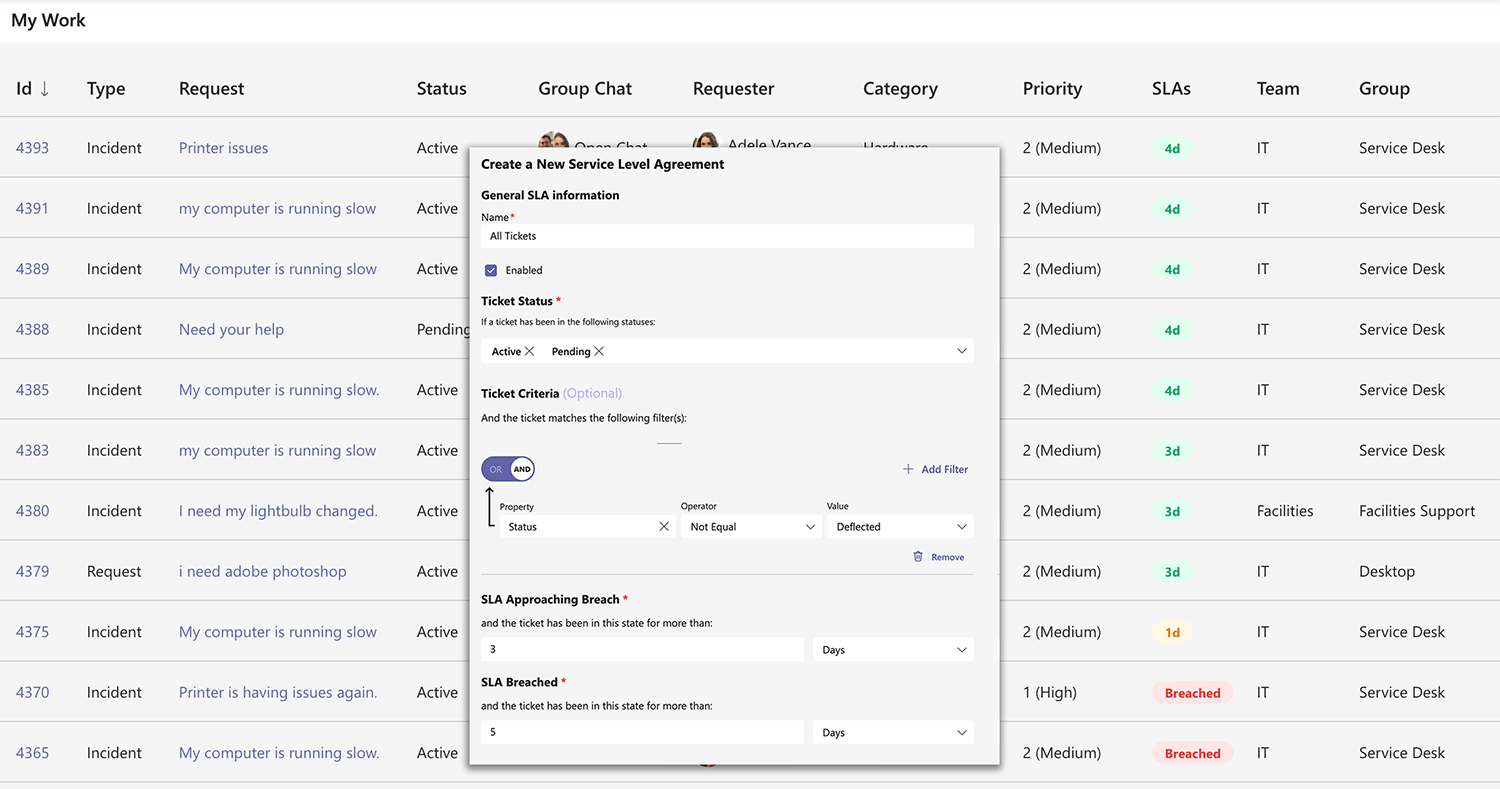The image size is (1500, 789).
Task: Sort by Id column arrow
Action: pyautogui.click(x=44, y=89)
